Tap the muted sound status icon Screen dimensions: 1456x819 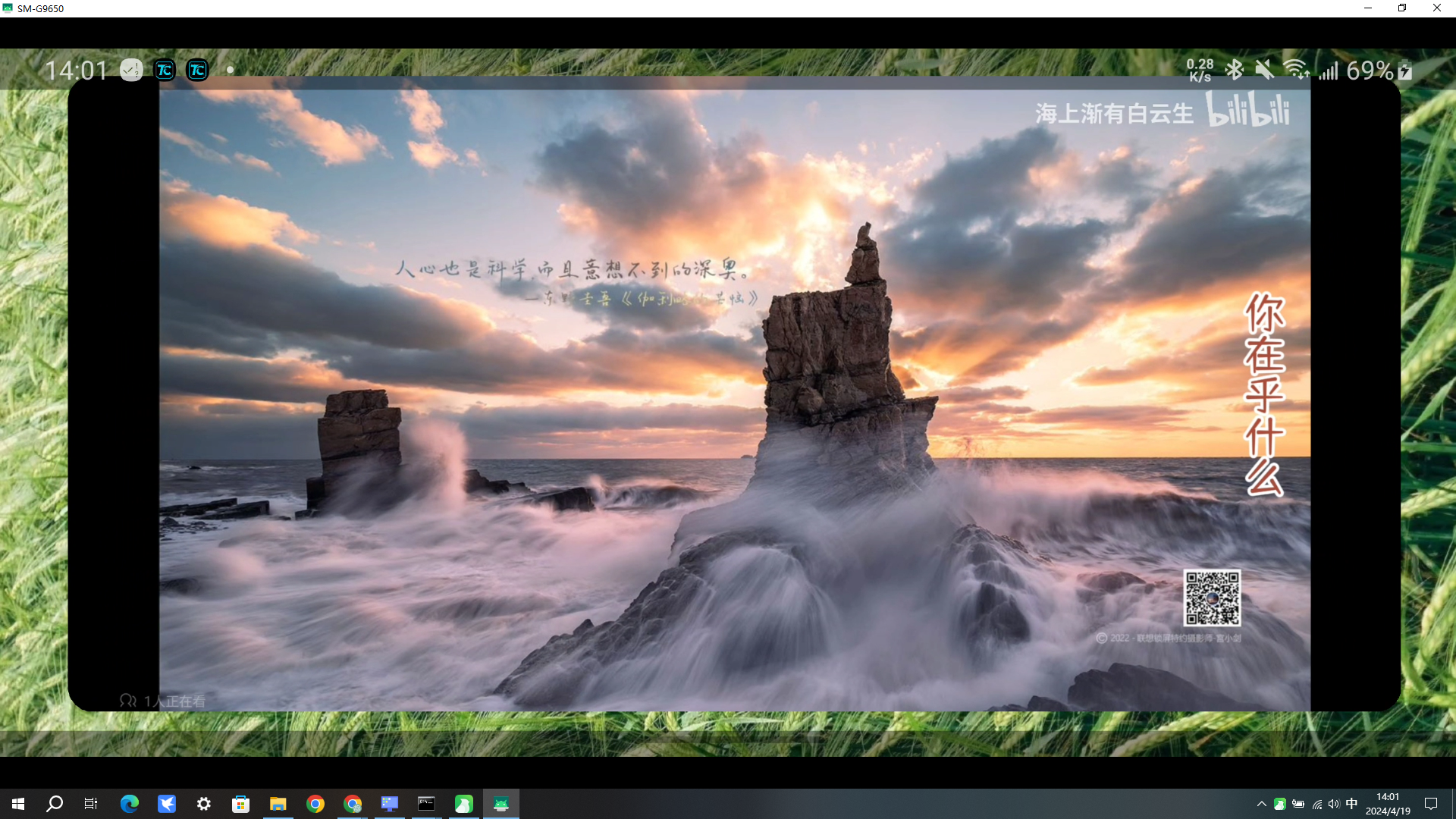click(x=1264, y=70)
